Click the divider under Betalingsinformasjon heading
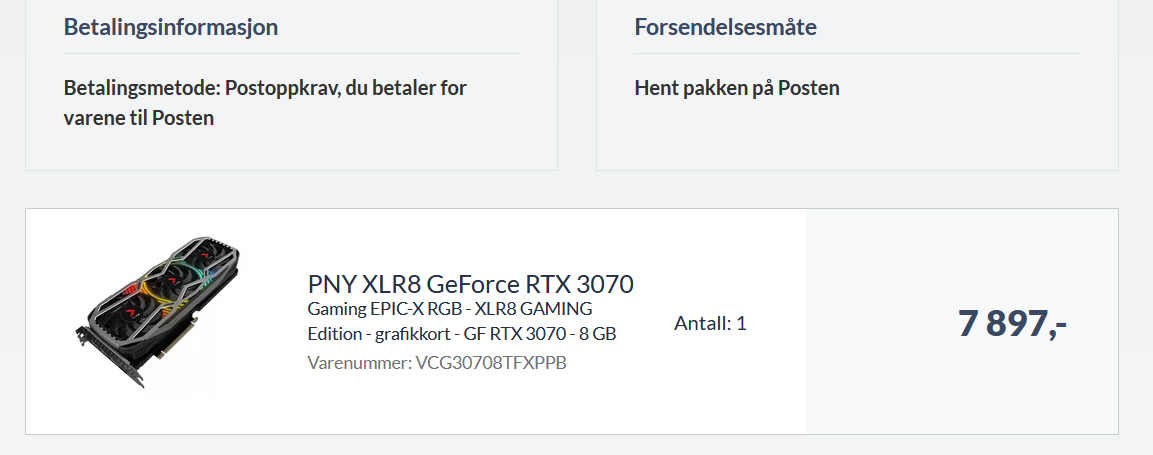Screen dimensions: 1153x455 [292, 54]
